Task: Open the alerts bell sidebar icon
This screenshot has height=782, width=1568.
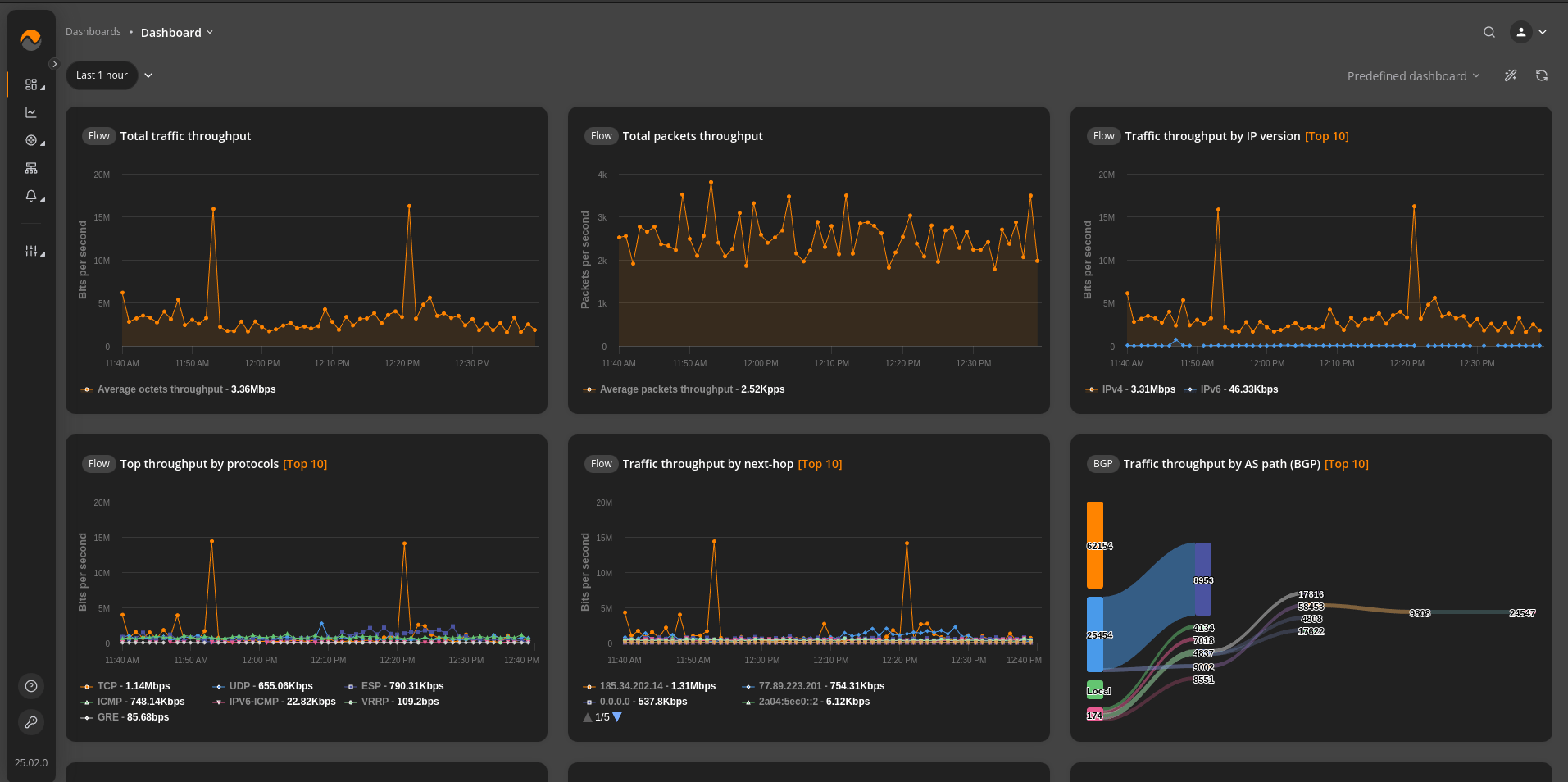Action: coord(31,196)
